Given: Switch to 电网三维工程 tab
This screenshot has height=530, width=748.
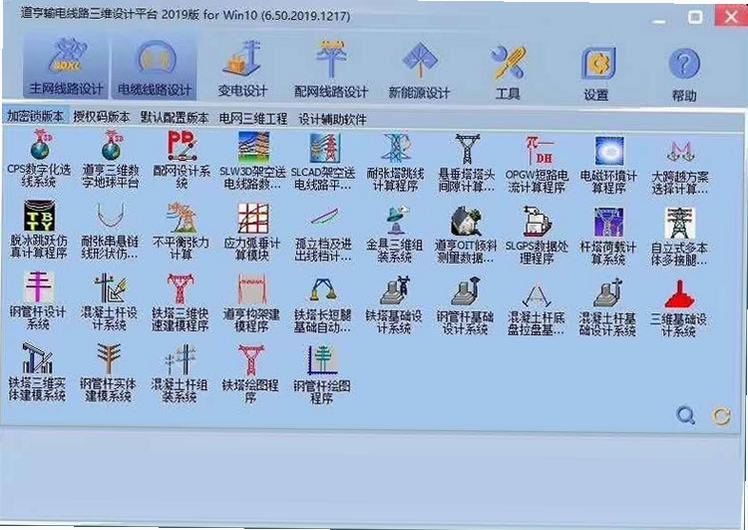Looking at the screenshot, I should click(x=253, y=118).
